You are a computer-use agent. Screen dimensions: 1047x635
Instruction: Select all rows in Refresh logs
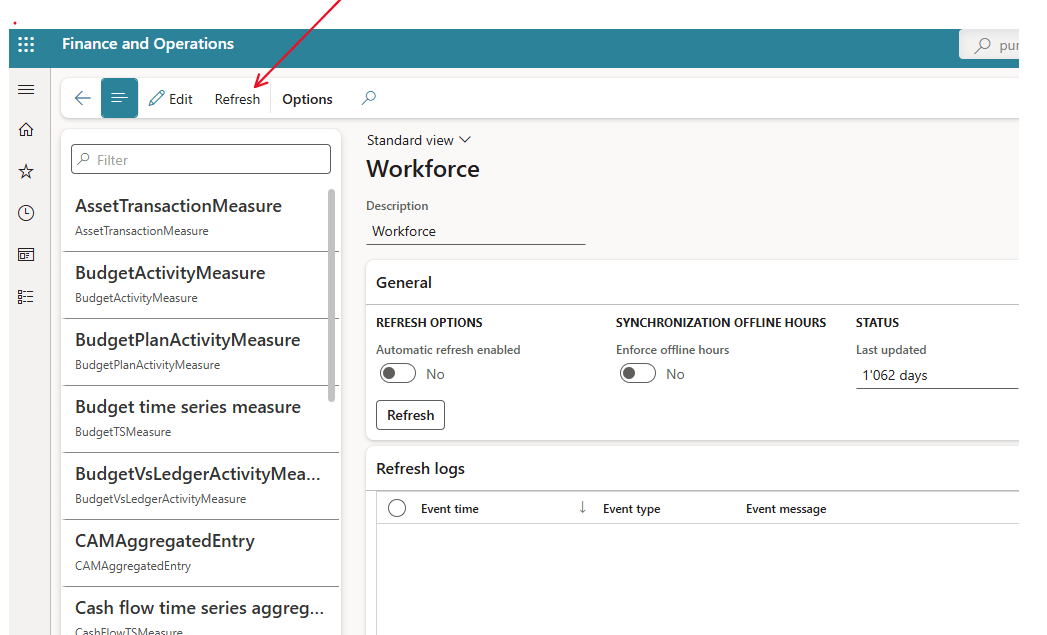(397, 508)
